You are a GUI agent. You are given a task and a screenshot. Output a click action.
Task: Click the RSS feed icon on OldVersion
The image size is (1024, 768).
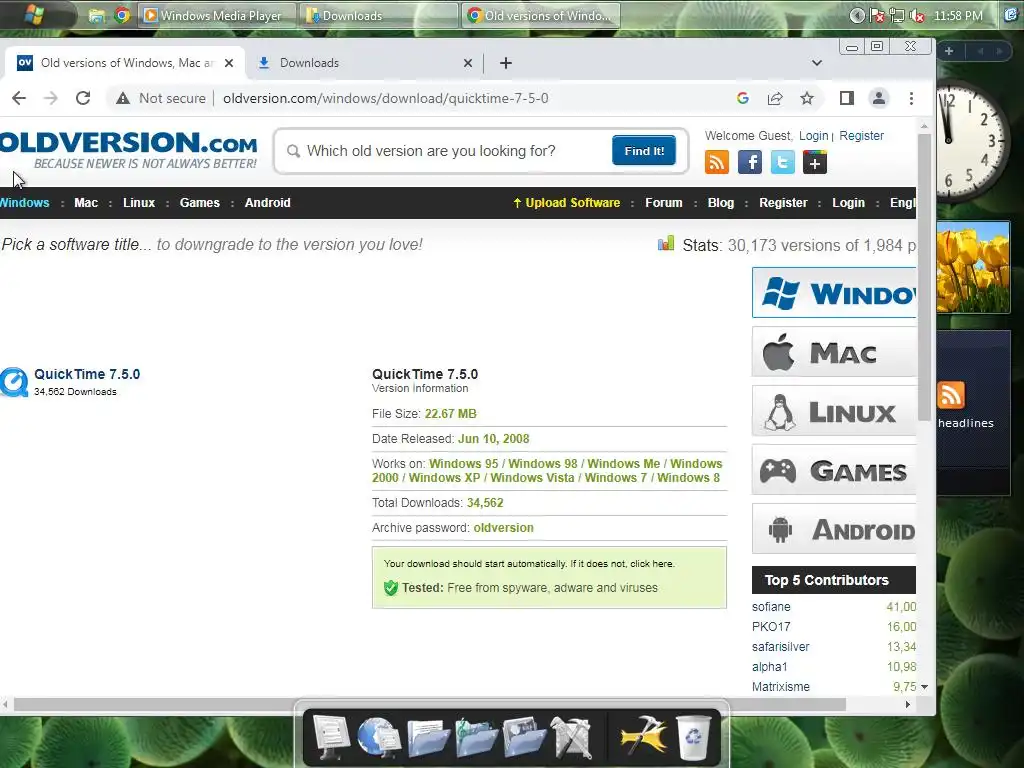point(716,161)
